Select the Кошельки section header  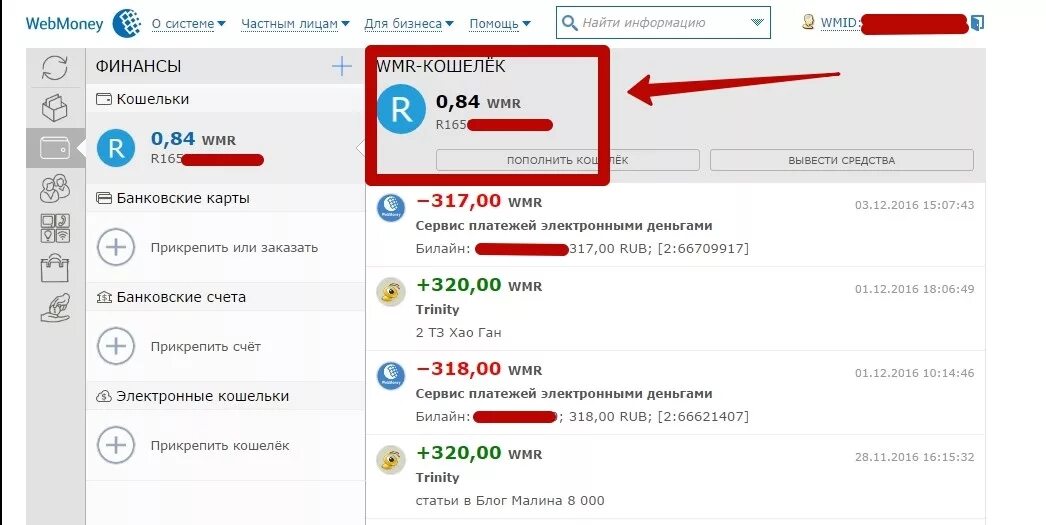pos(225,99)
